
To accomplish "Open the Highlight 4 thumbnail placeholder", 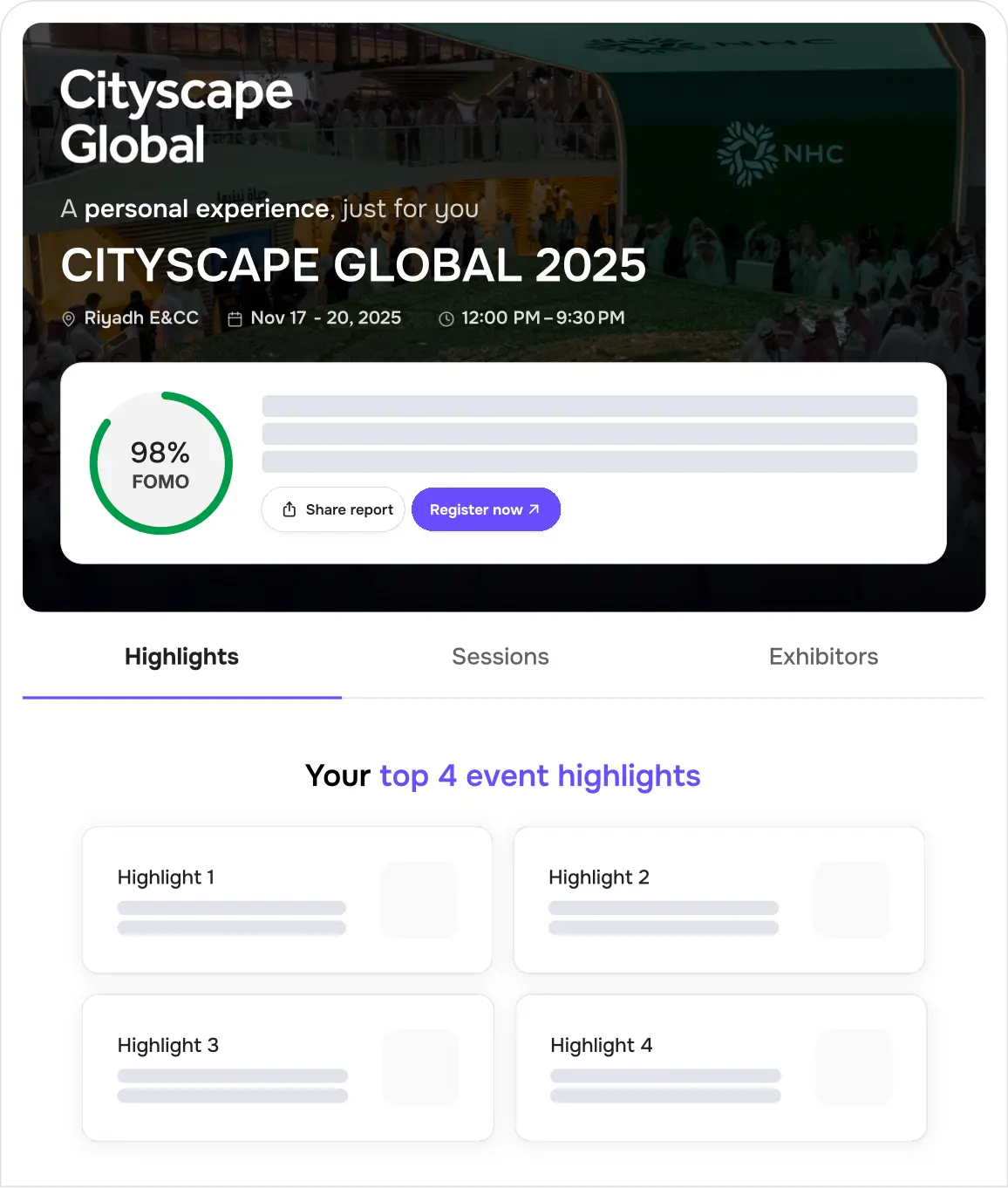I will point(854,1068).
